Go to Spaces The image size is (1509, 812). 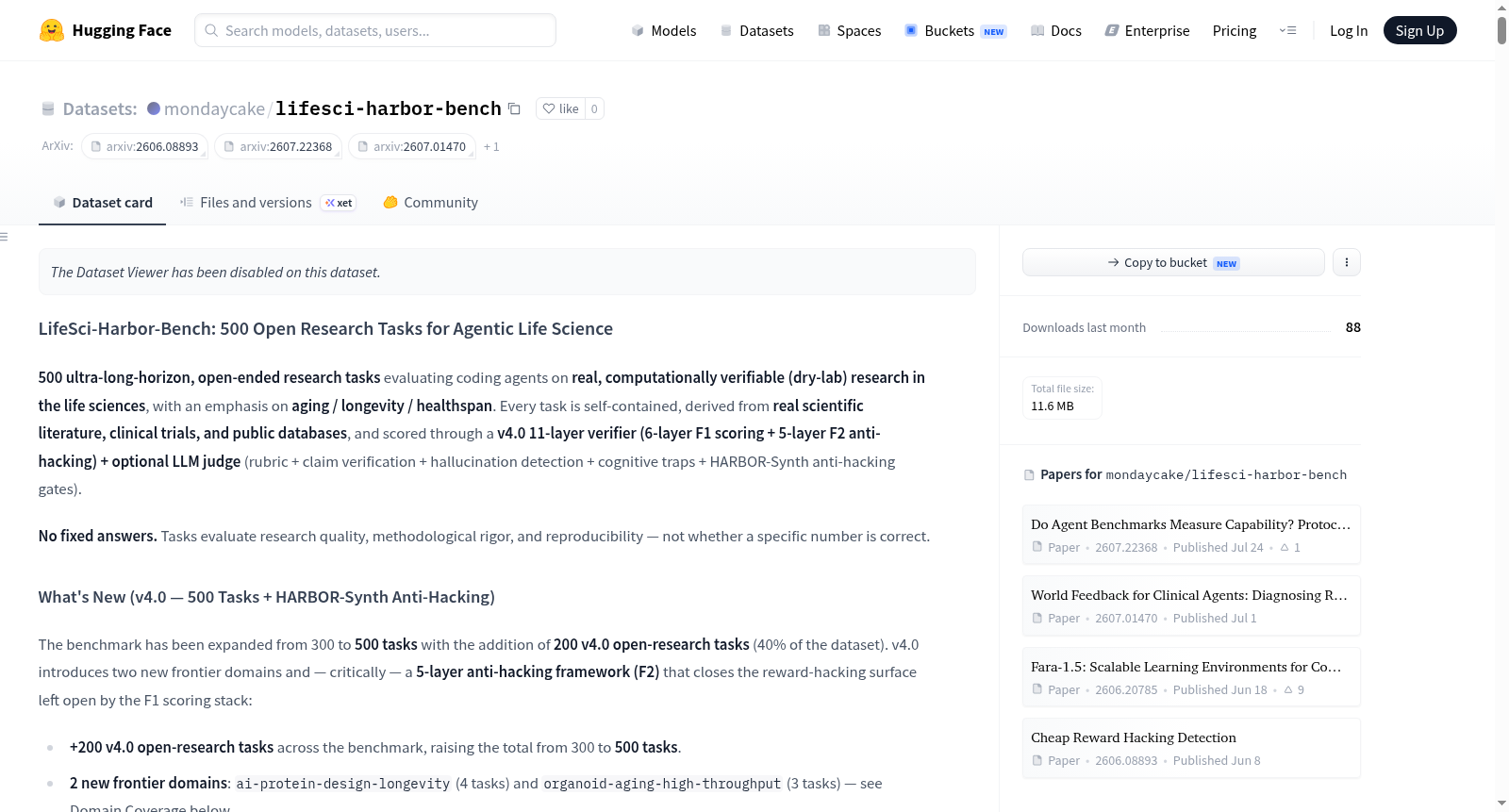coord(850,30)
